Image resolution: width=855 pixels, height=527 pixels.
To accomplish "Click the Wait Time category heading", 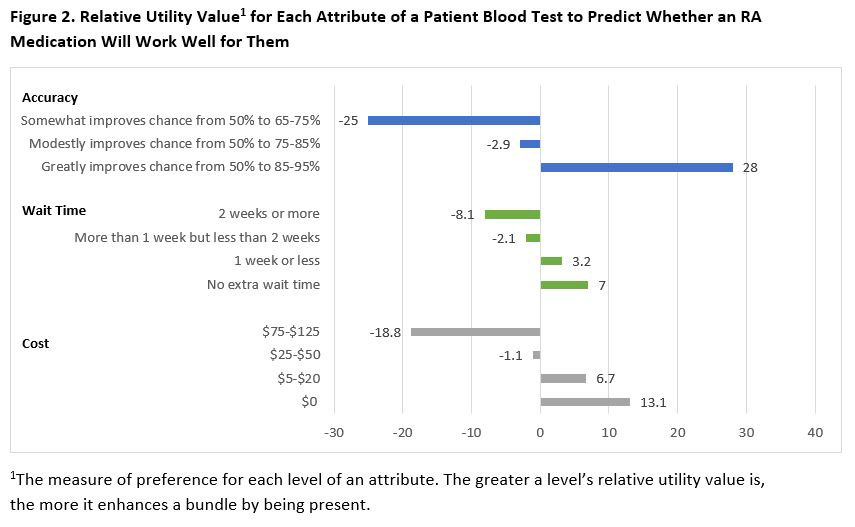I will tap(54, 210).
